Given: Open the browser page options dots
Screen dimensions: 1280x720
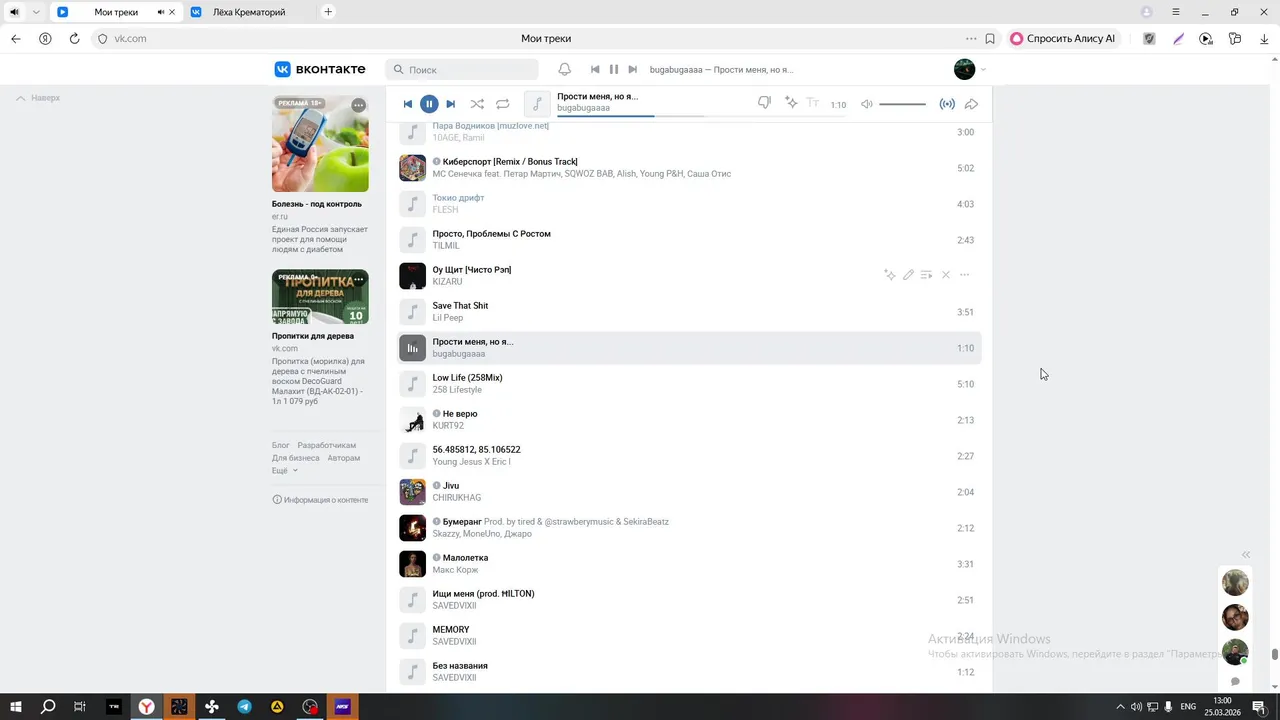Looking at the screenshot, I should [971, 39].
